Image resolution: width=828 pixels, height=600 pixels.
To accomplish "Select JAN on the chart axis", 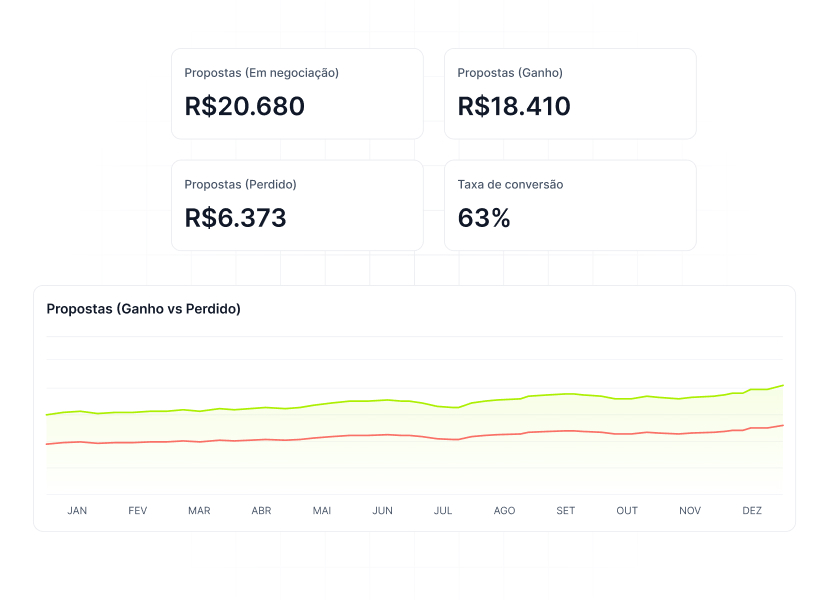I will (x=77, y=510).
